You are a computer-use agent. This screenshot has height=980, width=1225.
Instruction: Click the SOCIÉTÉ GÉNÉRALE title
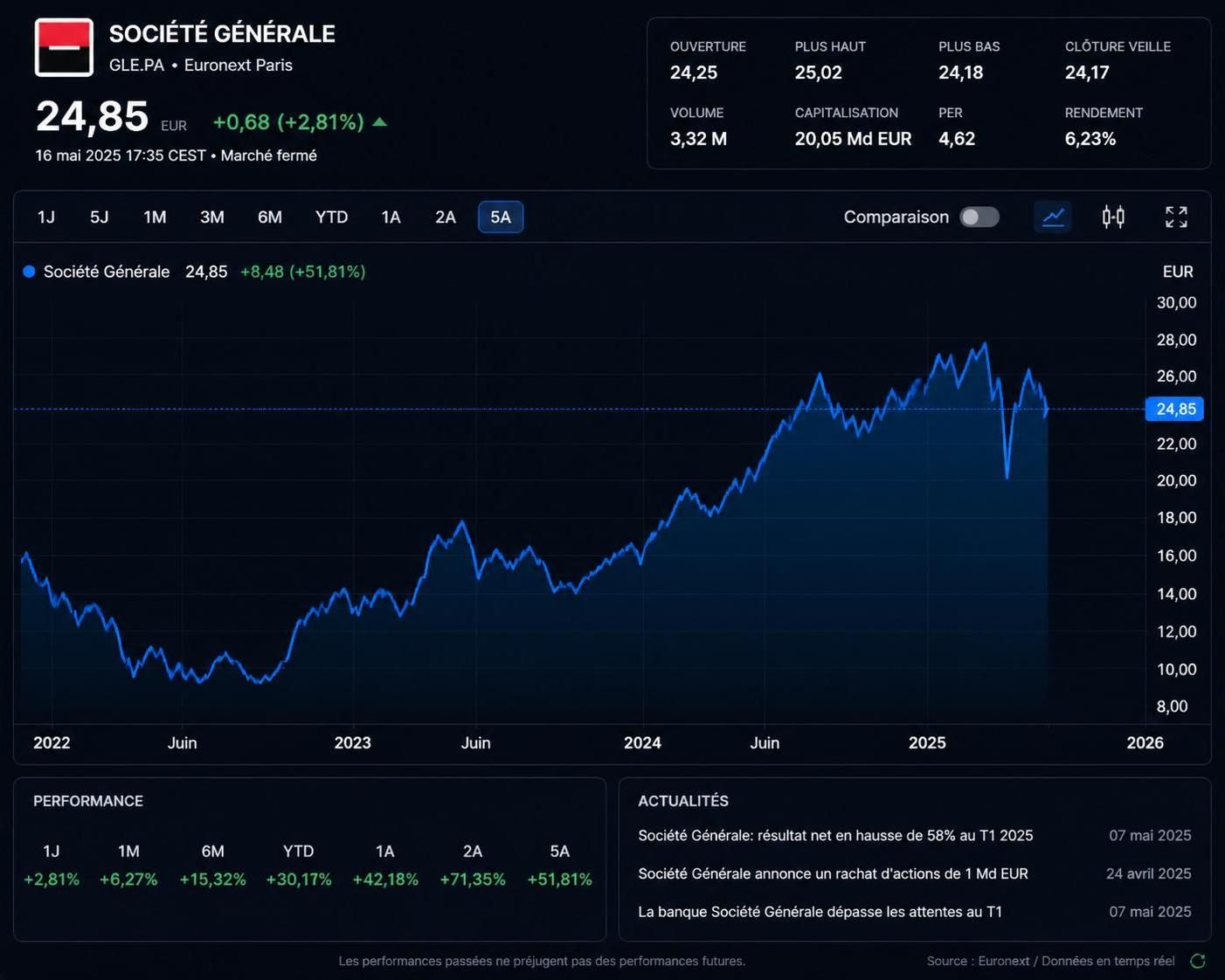pos(222,34)
